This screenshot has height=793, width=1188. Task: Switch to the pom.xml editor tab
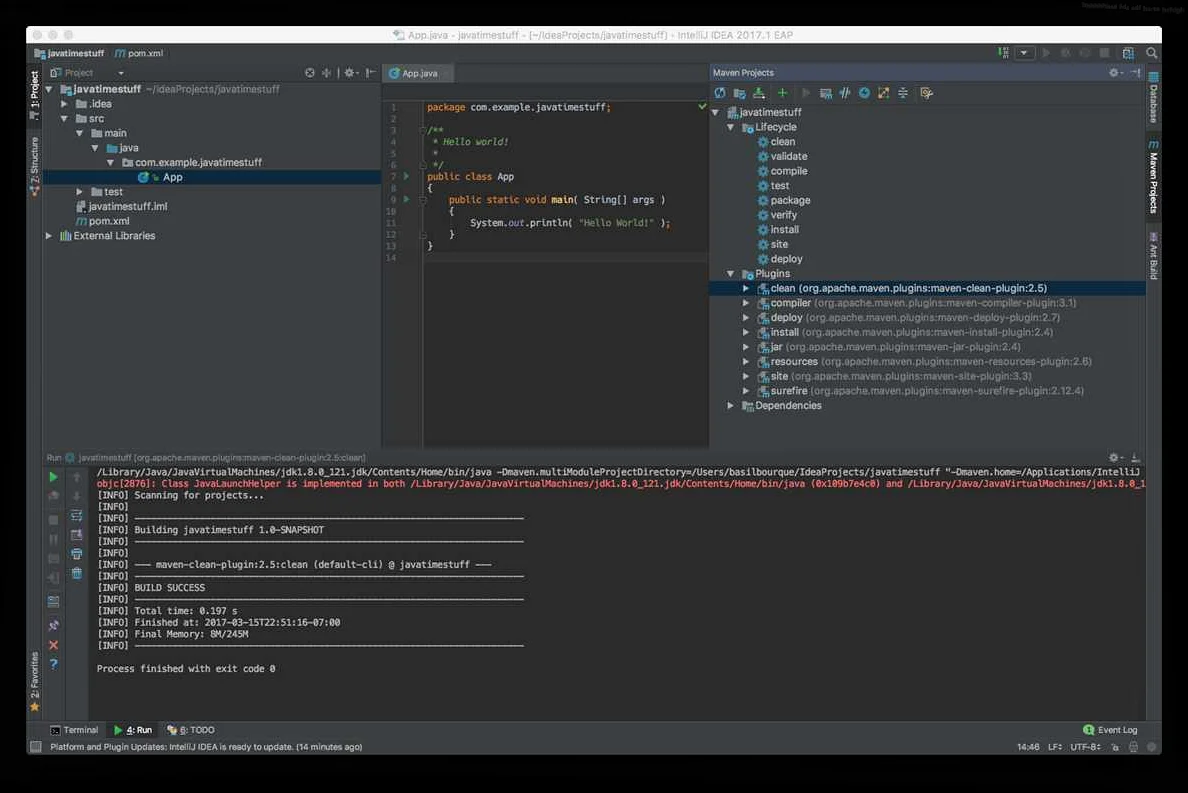tap(138, 53)
